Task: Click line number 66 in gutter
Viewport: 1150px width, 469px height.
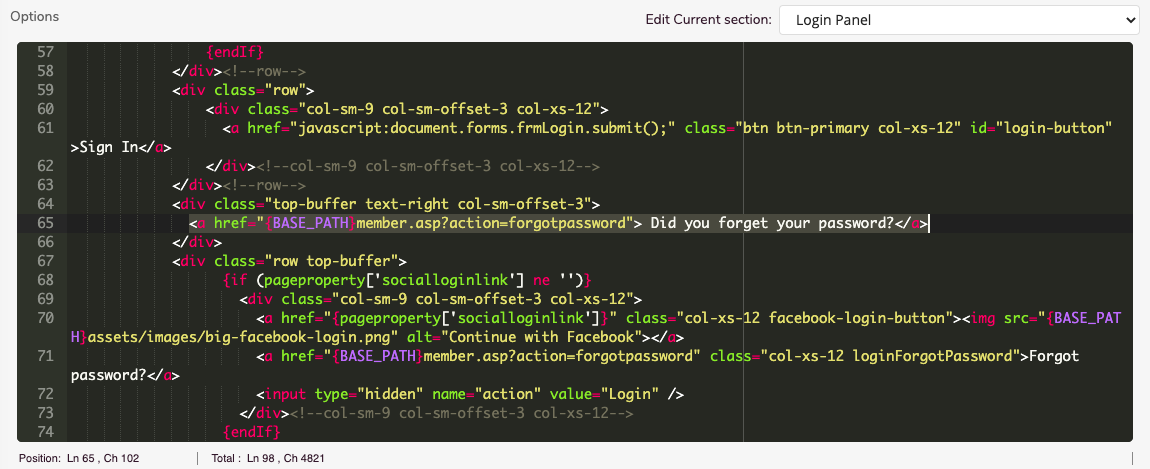Action: click(x=44, y=242)
